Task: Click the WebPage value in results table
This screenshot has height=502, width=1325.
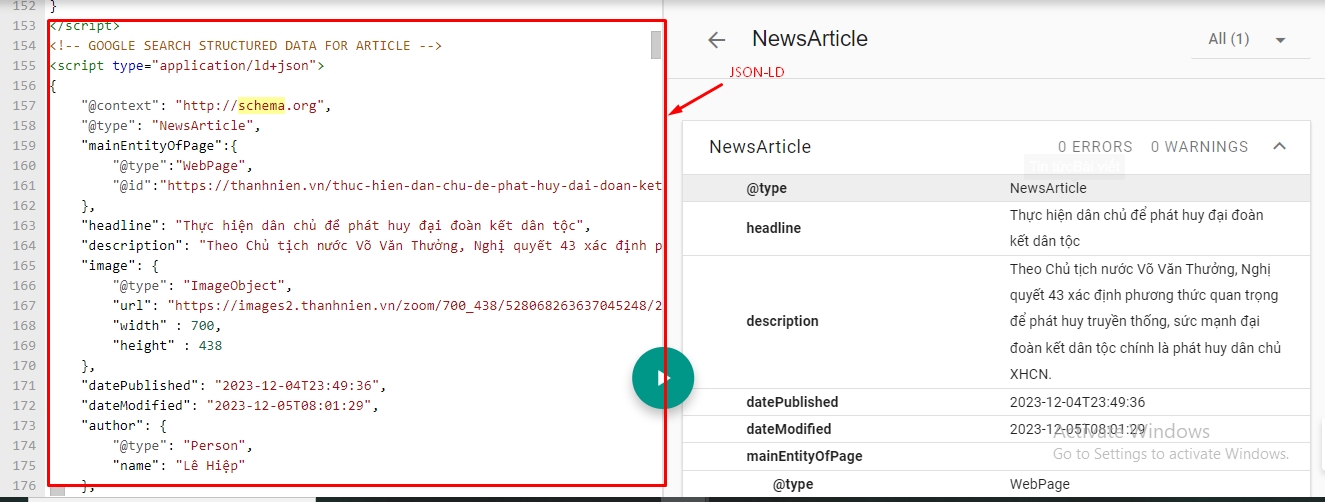Action: [x=1039, y=484]
